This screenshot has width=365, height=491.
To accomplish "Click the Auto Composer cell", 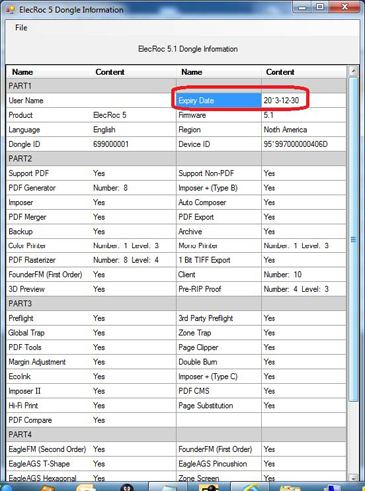I will point(219,202).
